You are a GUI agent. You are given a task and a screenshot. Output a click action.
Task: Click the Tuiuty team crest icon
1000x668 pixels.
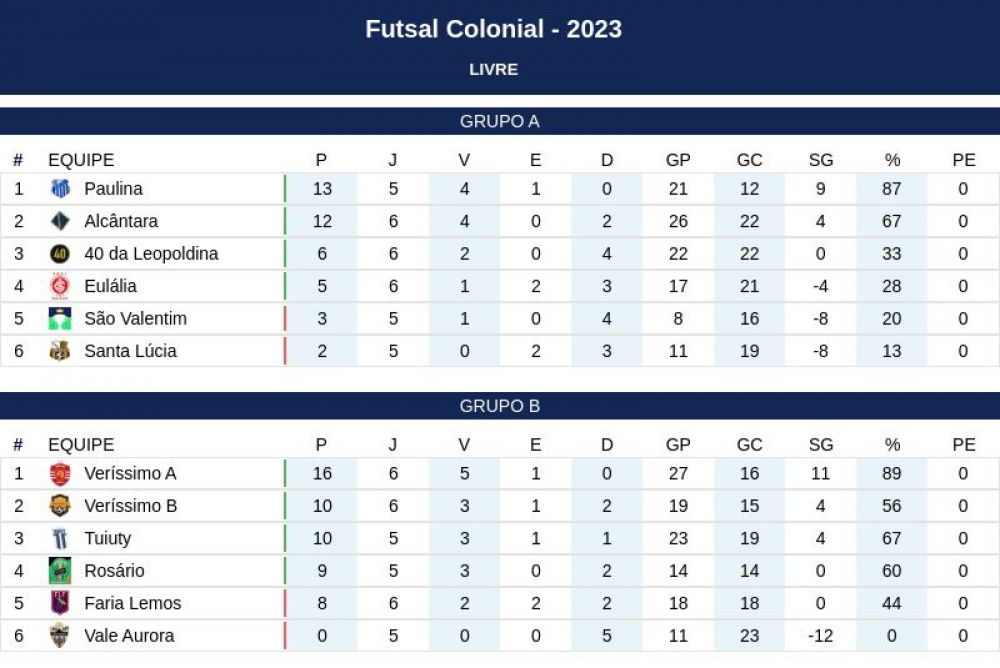tap(60, 538)
